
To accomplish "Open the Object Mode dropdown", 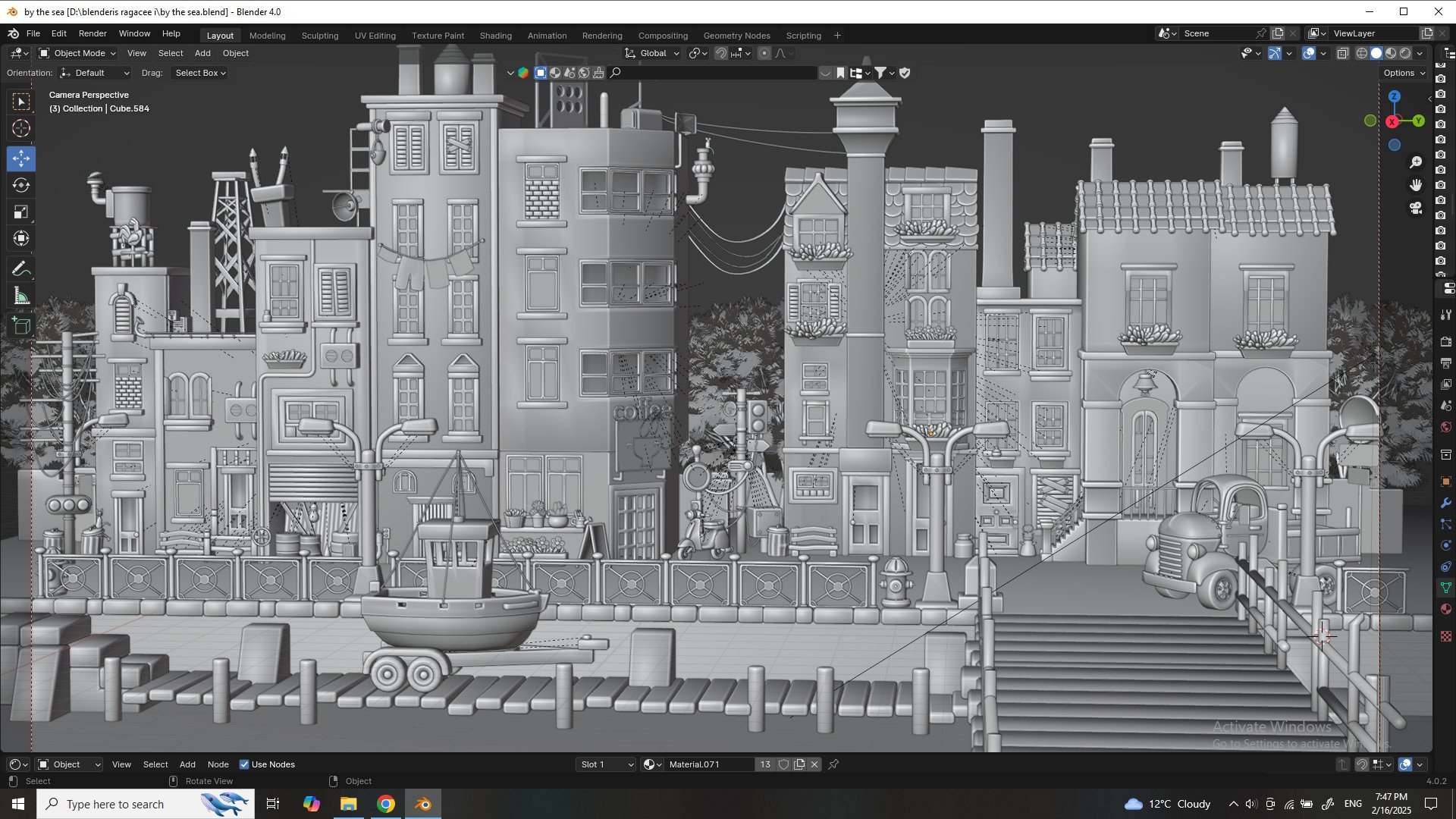I will (77, 53).
